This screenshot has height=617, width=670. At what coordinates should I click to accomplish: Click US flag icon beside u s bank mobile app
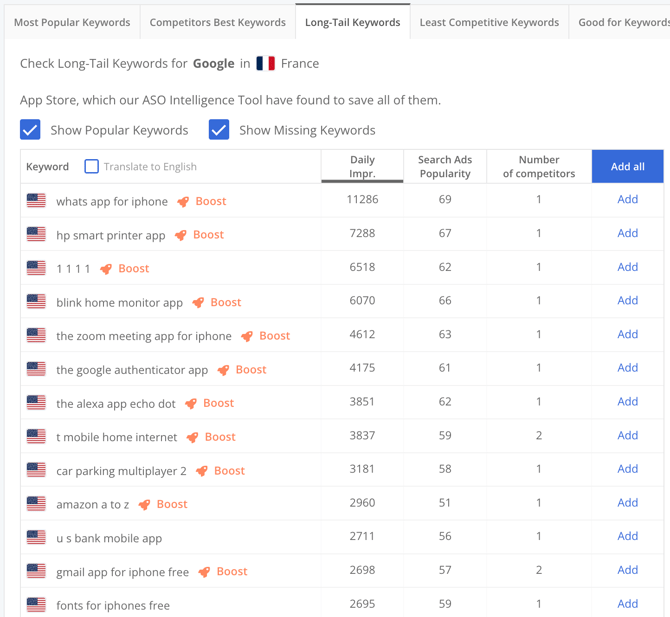pyautogui.click(x=36, y=538)
